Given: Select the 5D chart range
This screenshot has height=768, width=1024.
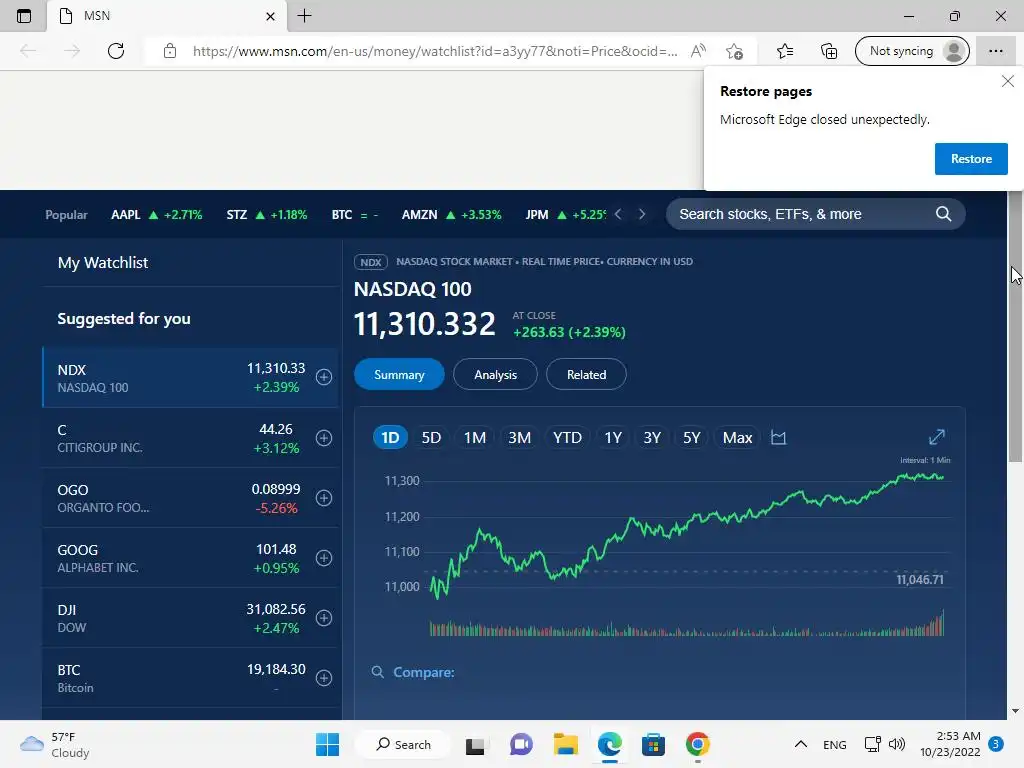Looking at the screenshot, I should tap(431, 438).
